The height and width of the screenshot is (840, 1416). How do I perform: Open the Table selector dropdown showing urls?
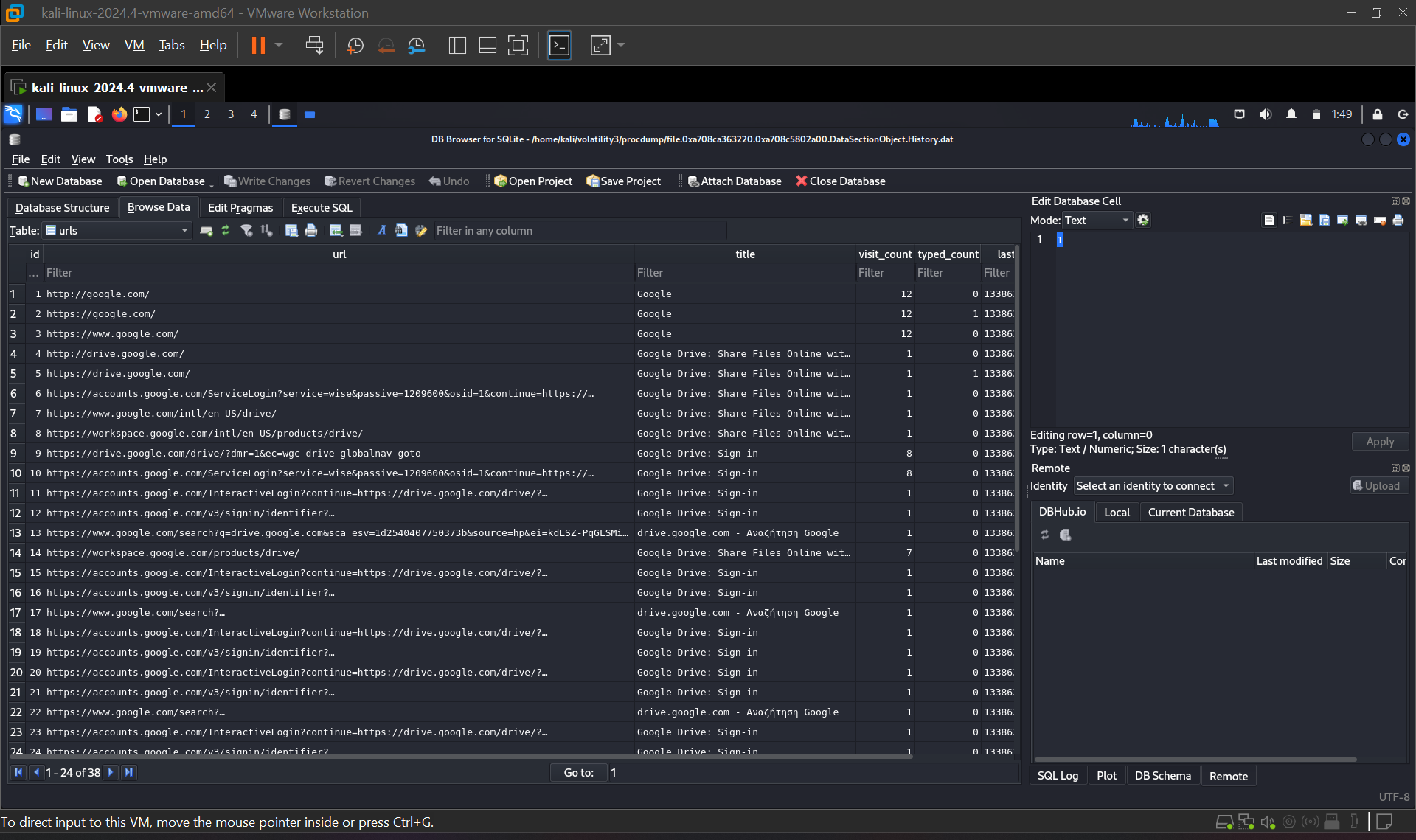(117, 231)
